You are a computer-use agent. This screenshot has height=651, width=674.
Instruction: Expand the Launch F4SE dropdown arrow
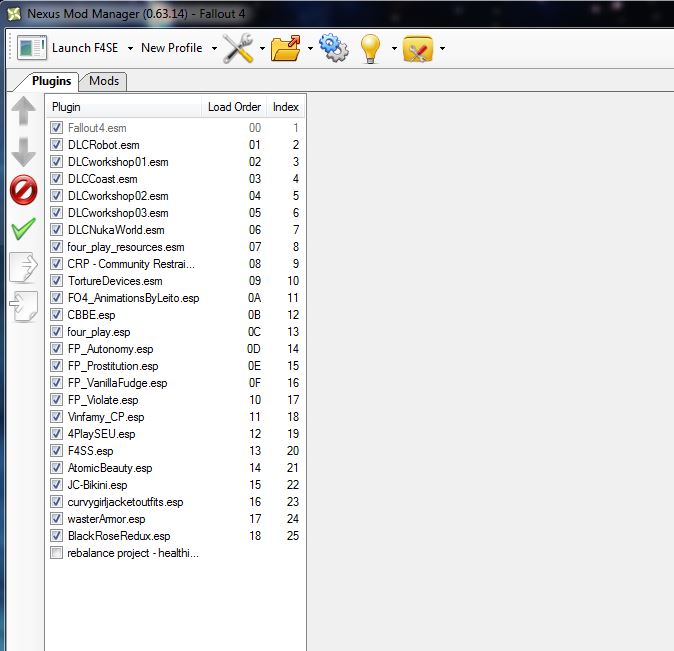(x=128, y=48)
